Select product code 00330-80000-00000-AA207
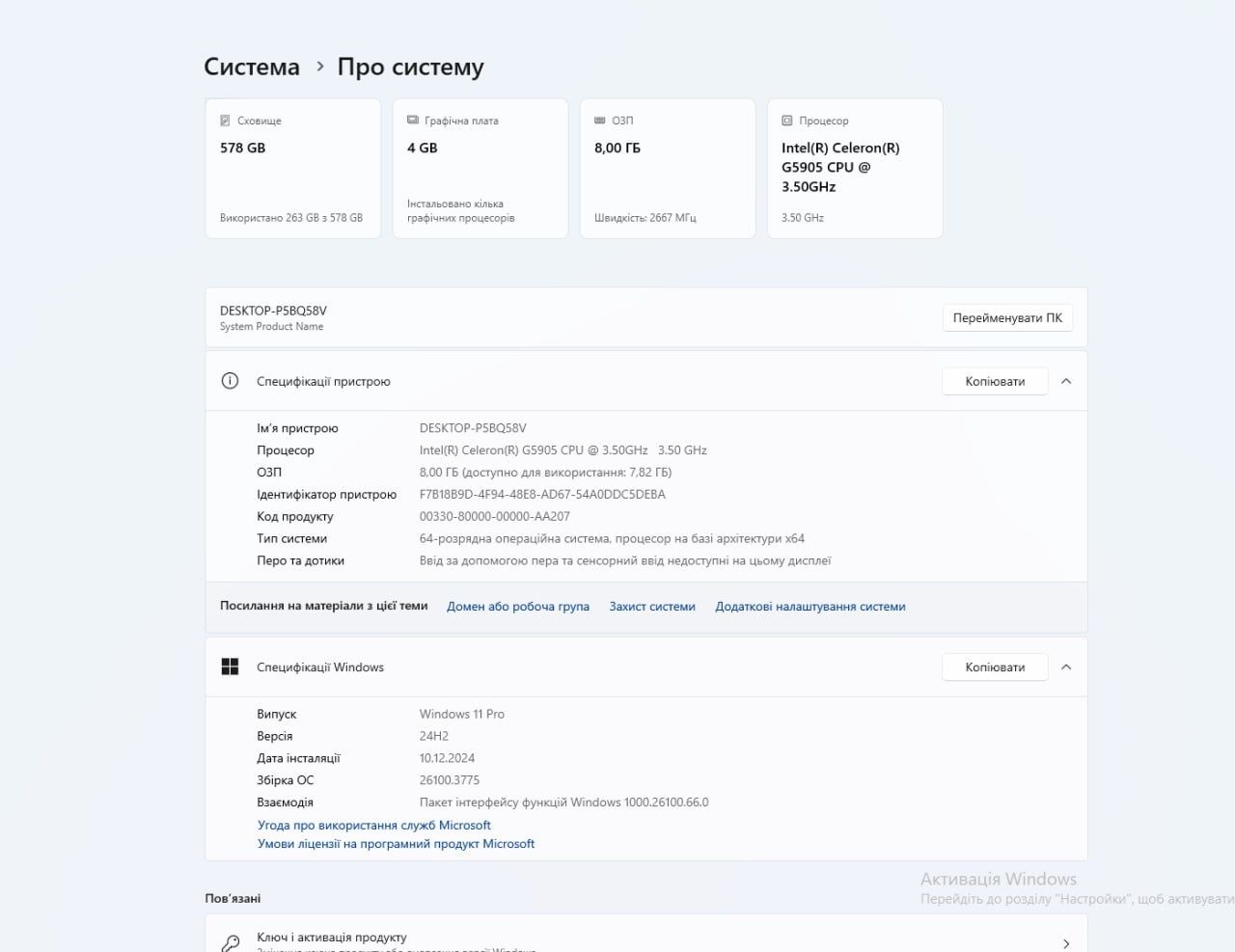Viewport: 1235px width, 952px height. (x=495, y=517)
